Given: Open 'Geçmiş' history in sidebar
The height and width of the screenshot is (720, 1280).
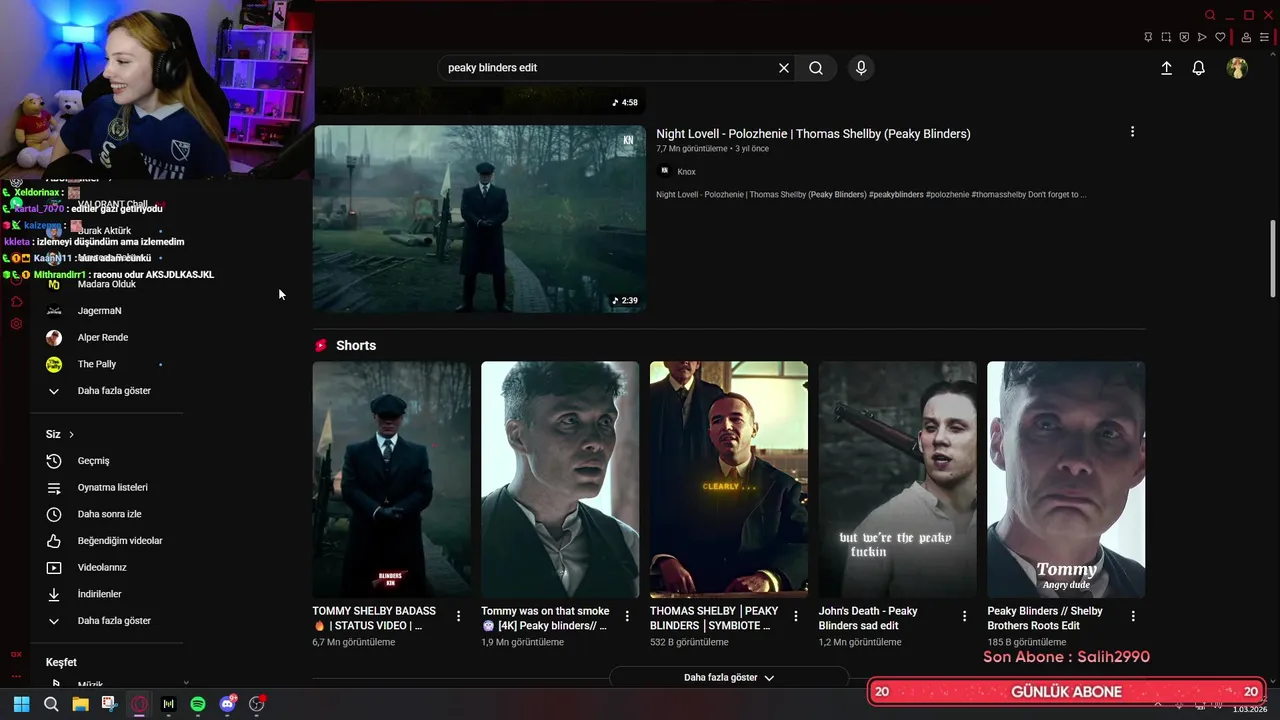Looking at the screenshot, I should click(x=106, y=461).
